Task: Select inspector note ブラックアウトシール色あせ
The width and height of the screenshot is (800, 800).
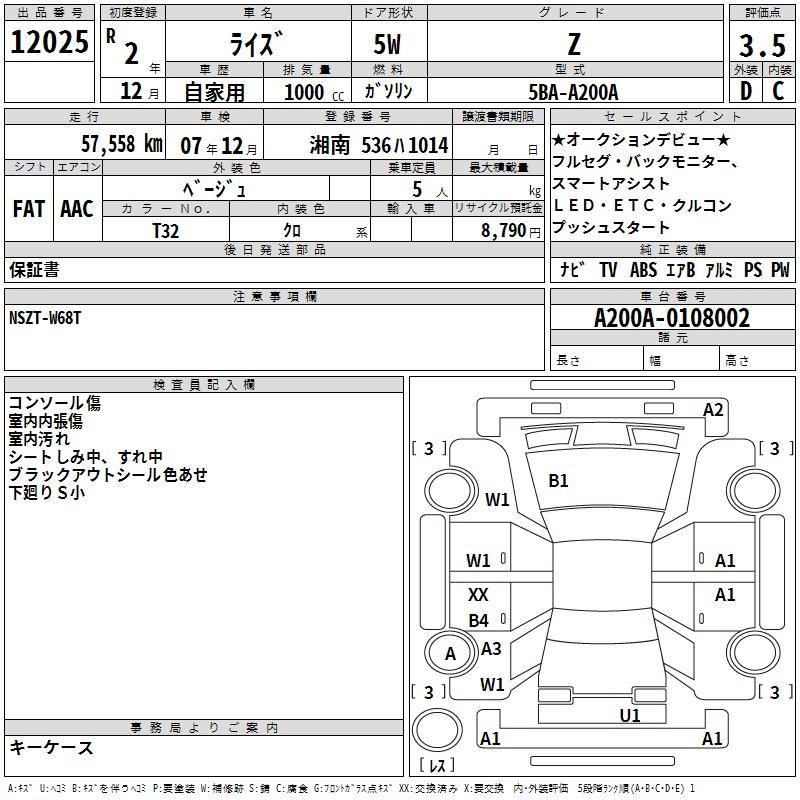Action: [108, 474]
